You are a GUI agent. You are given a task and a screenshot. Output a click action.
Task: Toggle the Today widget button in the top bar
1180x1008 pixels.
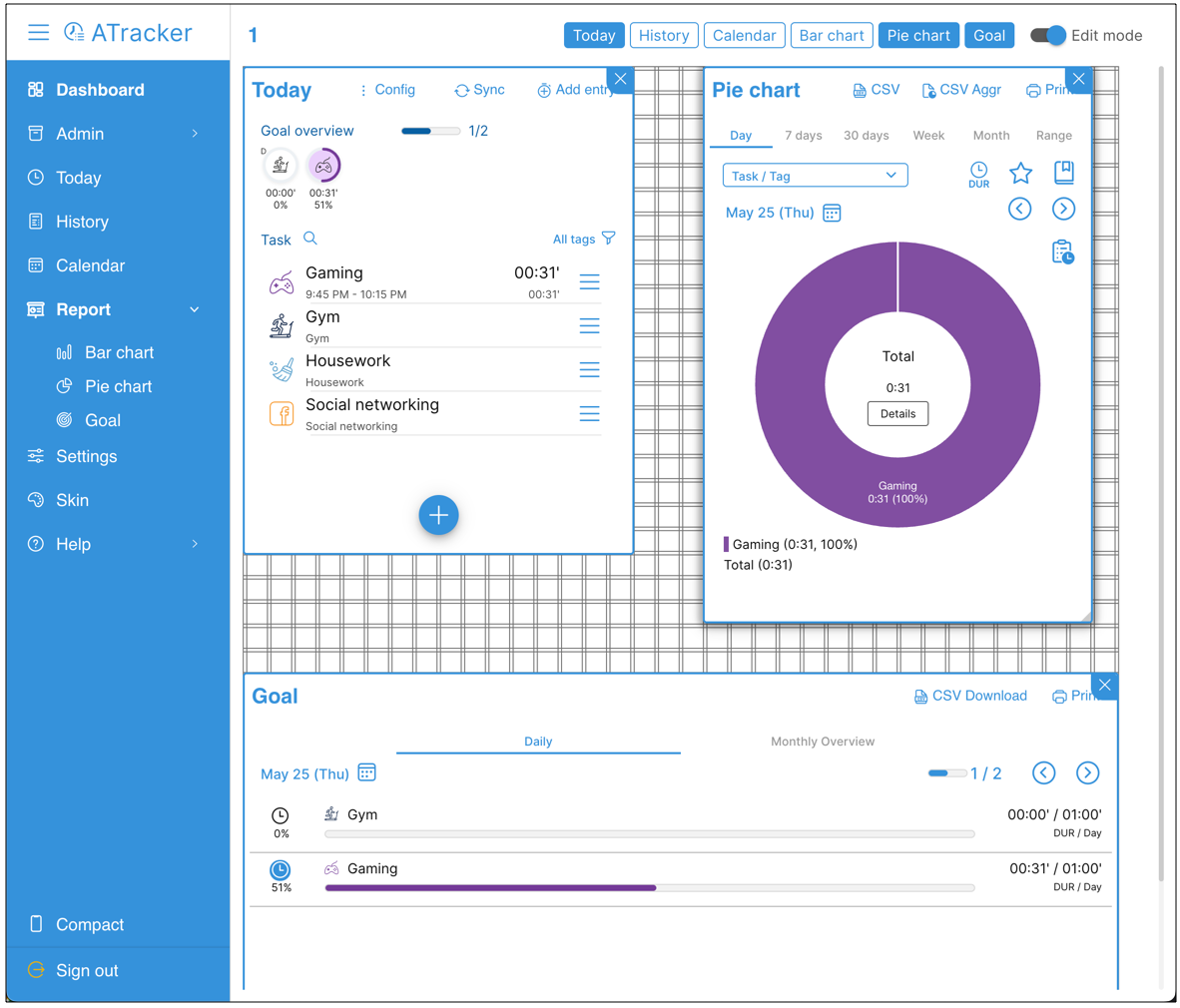pos(594,35)
